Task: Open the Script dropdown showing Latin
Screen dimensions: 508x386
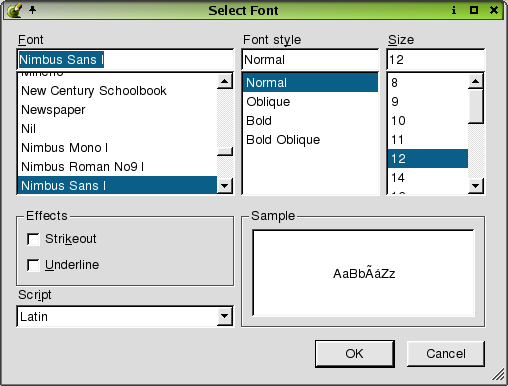Action: click(125, 316)
